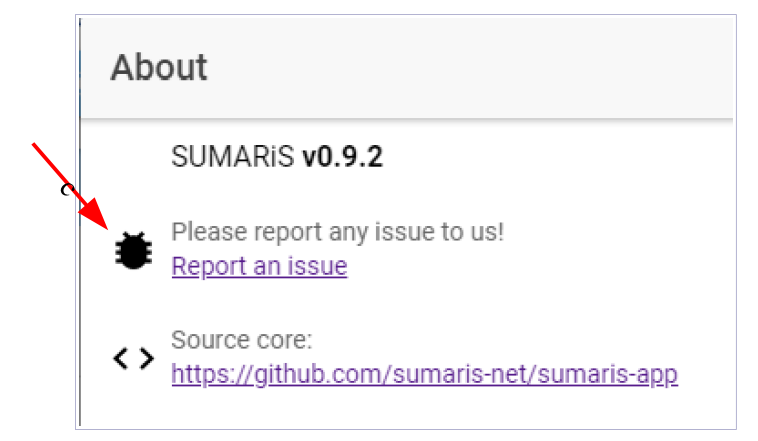Click the "About" heading title
This screenshot has height=441, width=758.
(x=159, y=67)
